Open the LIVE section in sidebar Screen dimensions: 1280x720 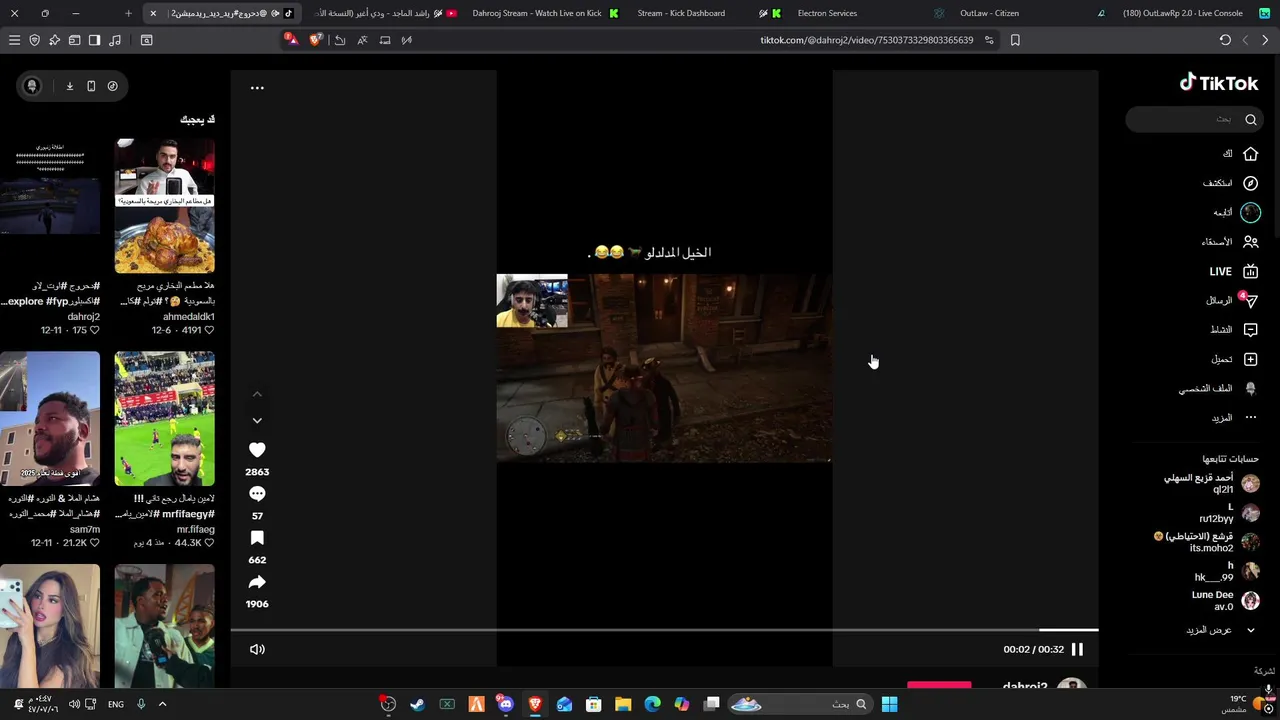pyautogui.click(x=1233, y=271)
